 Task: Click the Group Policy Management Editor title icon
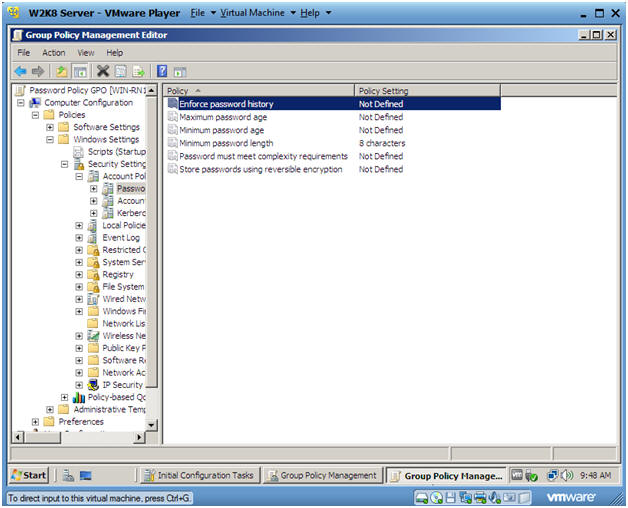tap(17, 35)
